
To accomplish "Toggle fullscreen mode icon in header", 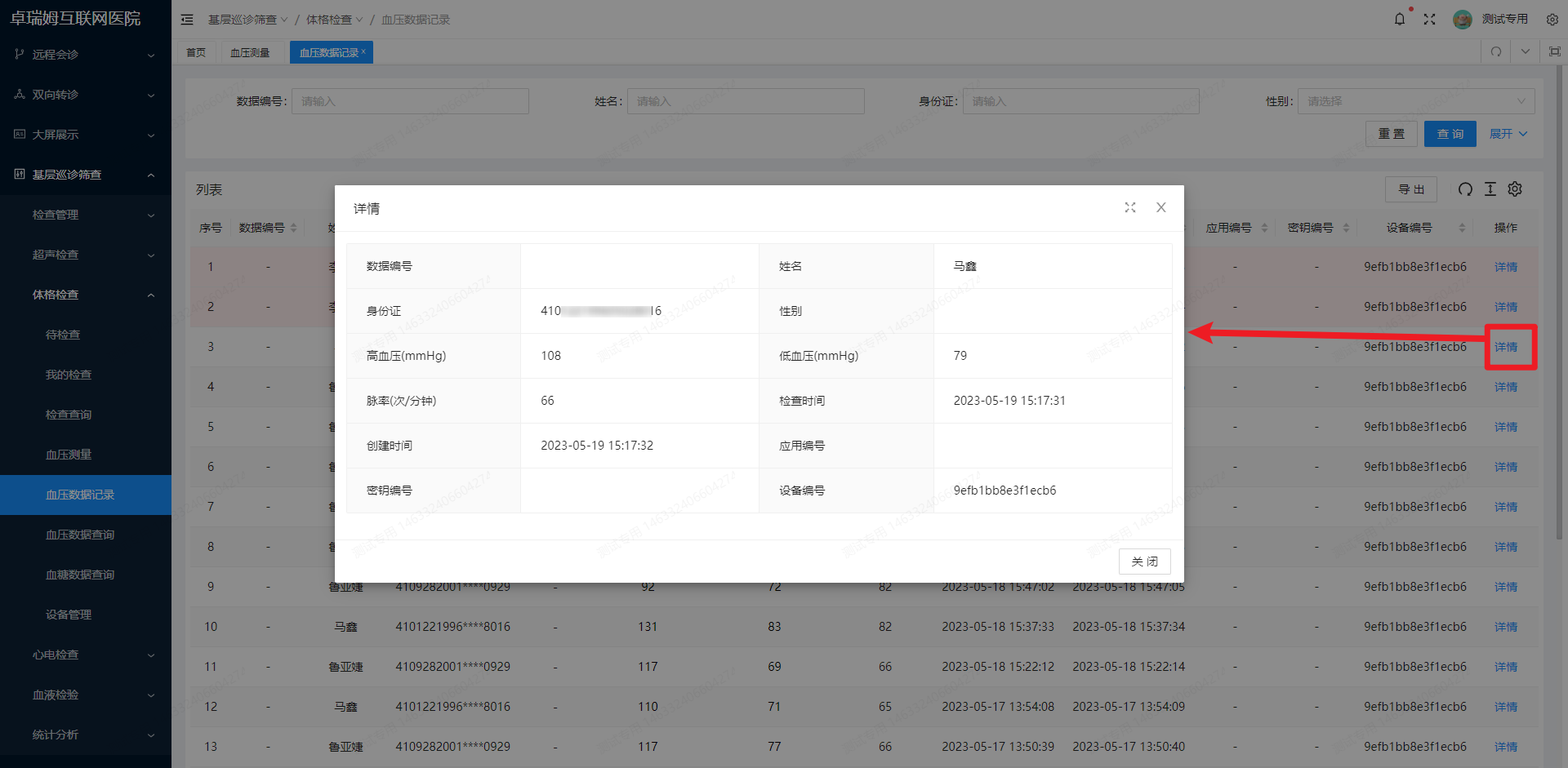I will point(1429,19).
